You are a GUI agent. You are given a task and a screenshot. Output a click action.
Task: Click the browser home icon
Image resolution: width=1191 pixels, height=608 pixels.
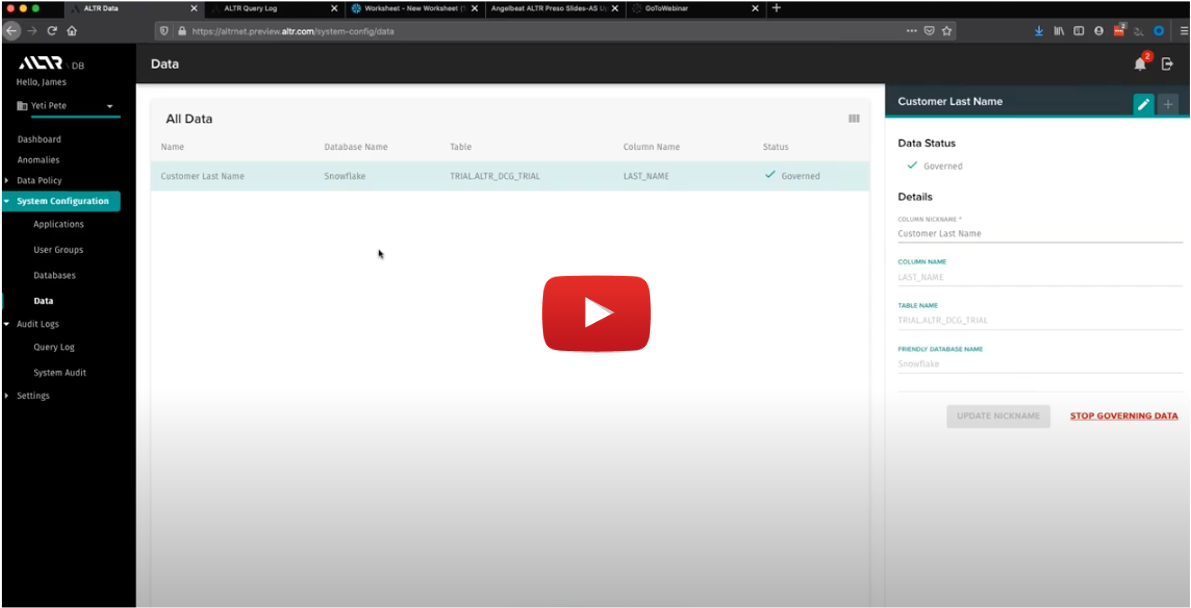71,31
